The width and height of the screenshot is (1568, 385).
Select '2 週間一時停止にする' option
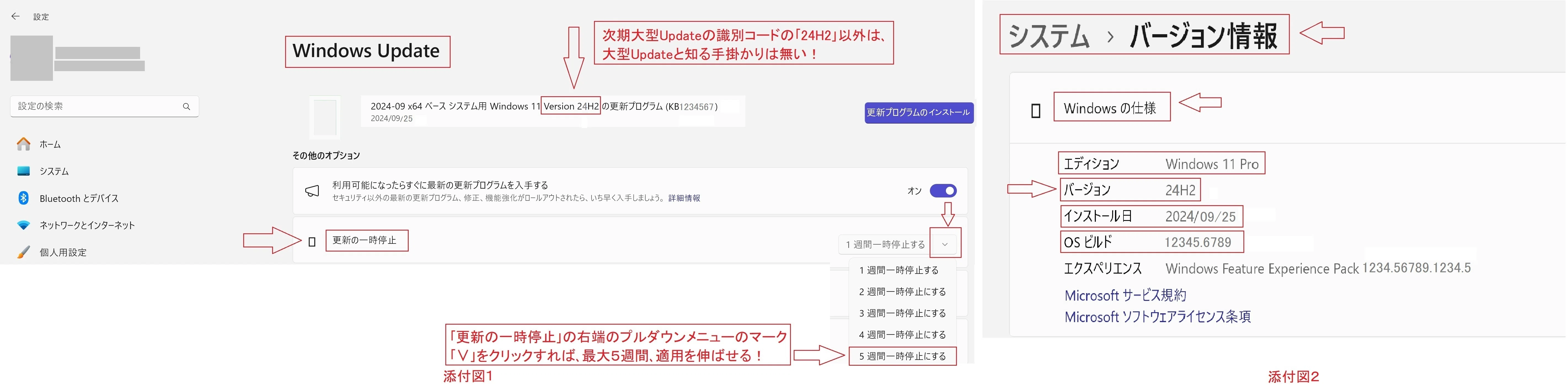click(902, 292)
